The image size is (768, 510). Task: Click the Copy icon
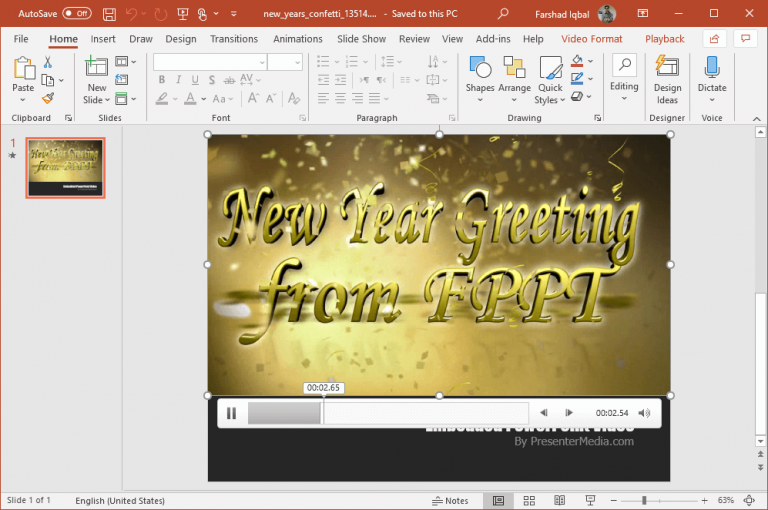48,80
